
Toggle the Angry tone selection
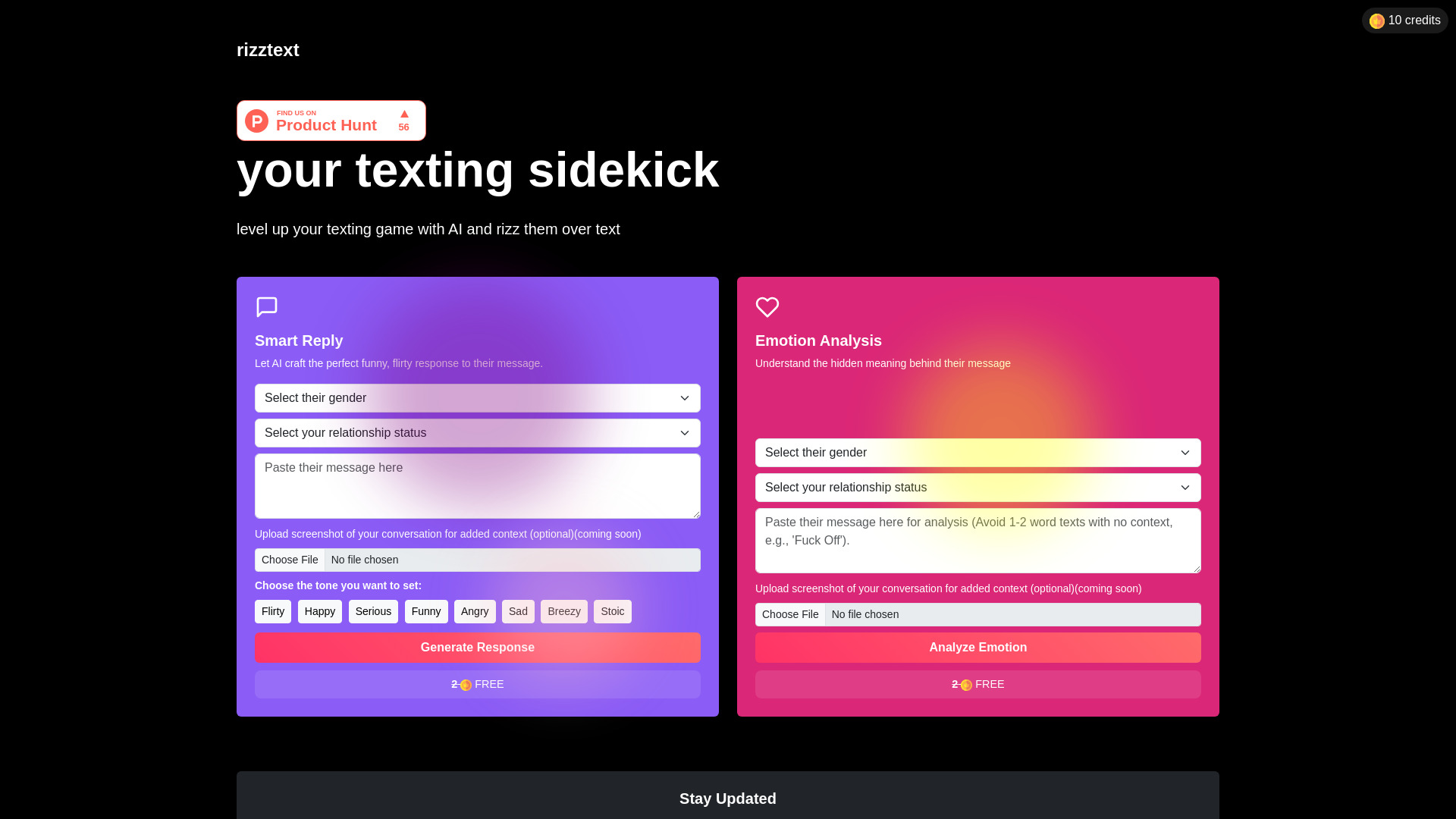point(475,611)
